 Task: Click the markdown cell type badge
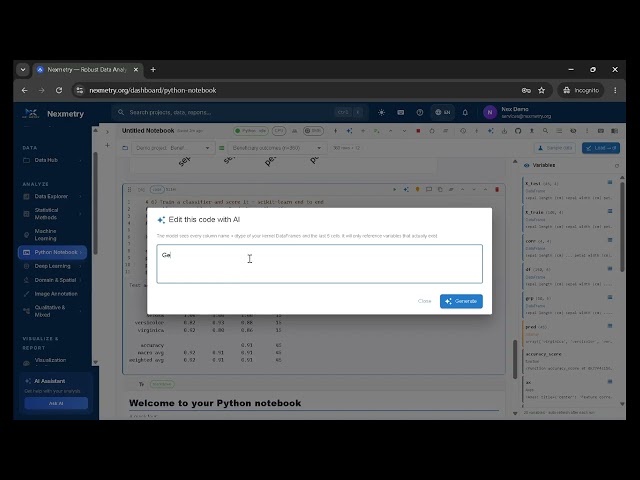[162, 384]
